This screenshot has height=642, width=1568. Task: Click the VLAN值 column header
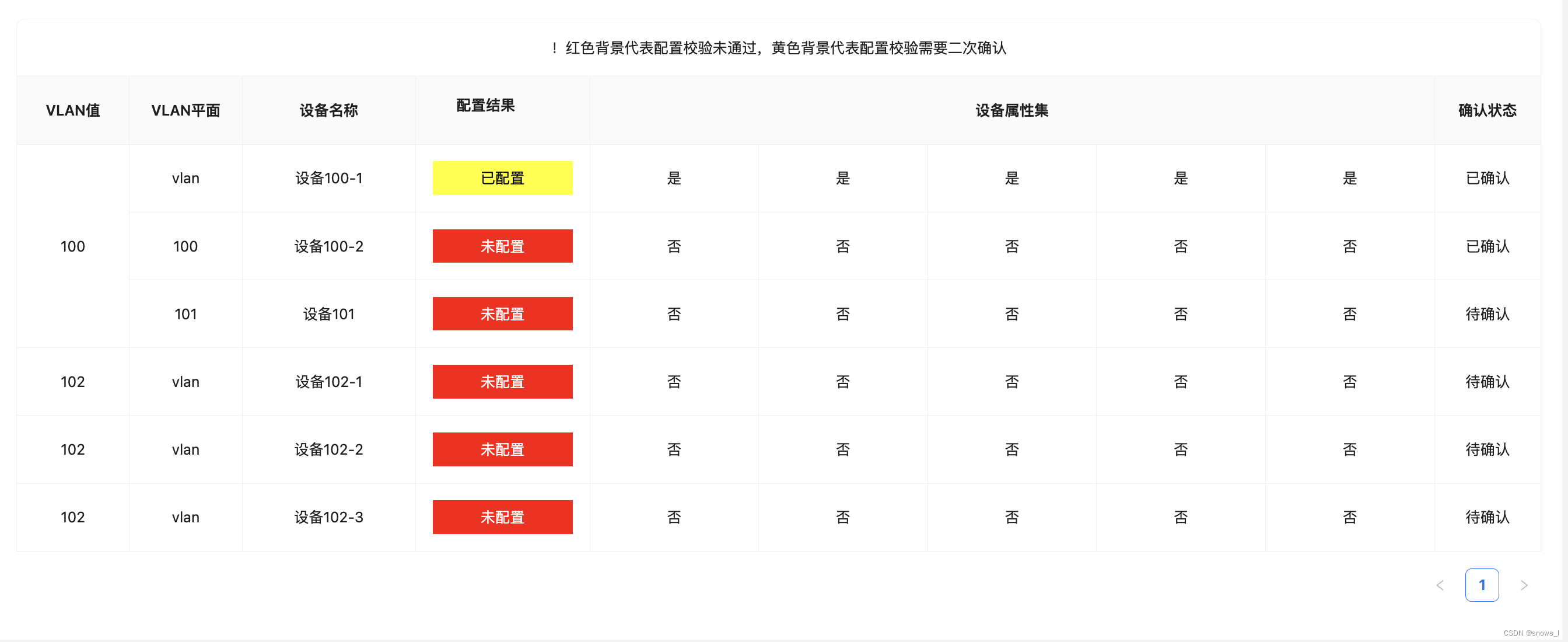[73, 110]
